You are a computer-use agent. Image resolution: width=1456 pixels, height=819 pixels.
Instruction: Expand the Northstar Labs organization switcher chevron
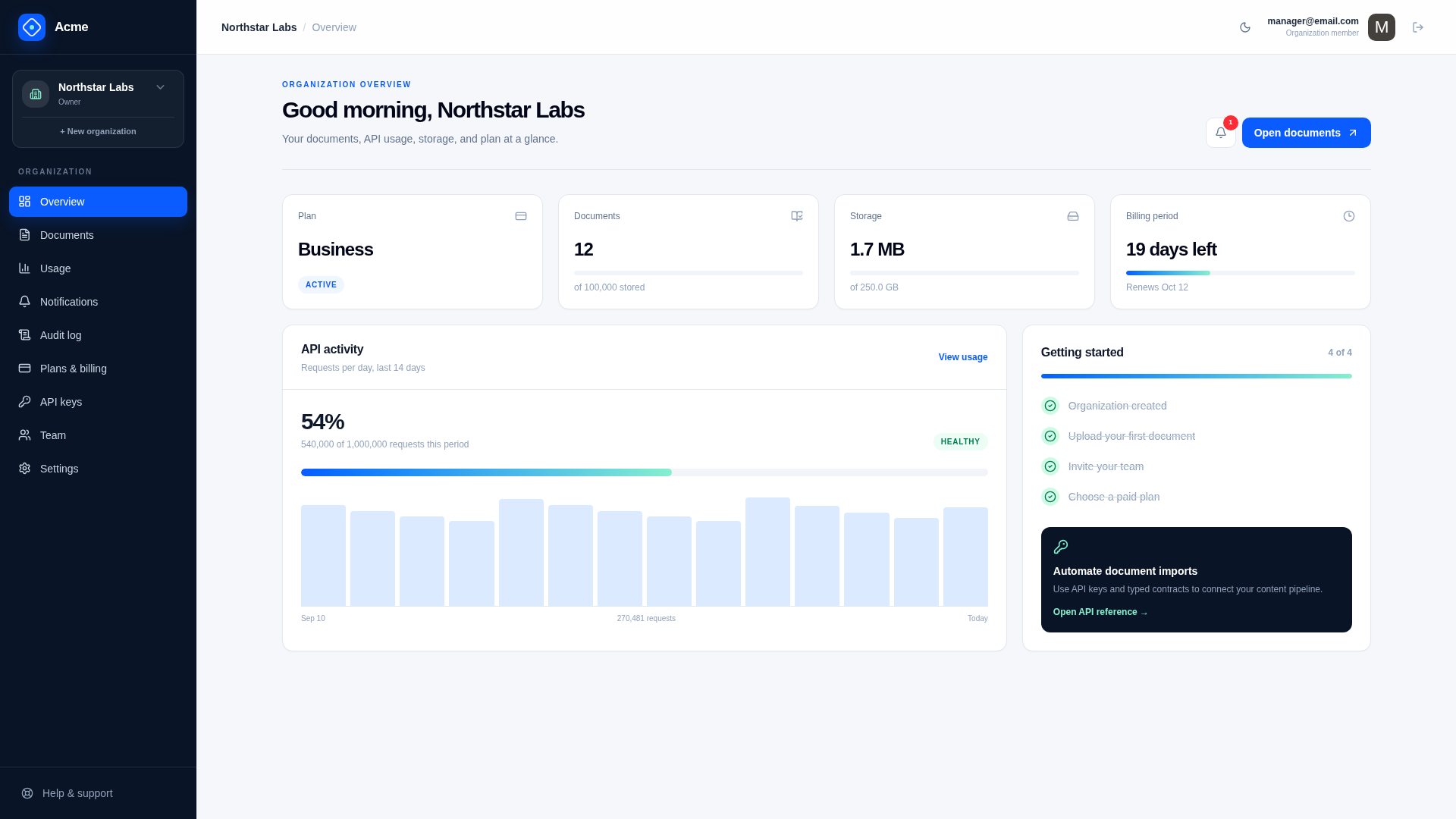tap(160, 87)
